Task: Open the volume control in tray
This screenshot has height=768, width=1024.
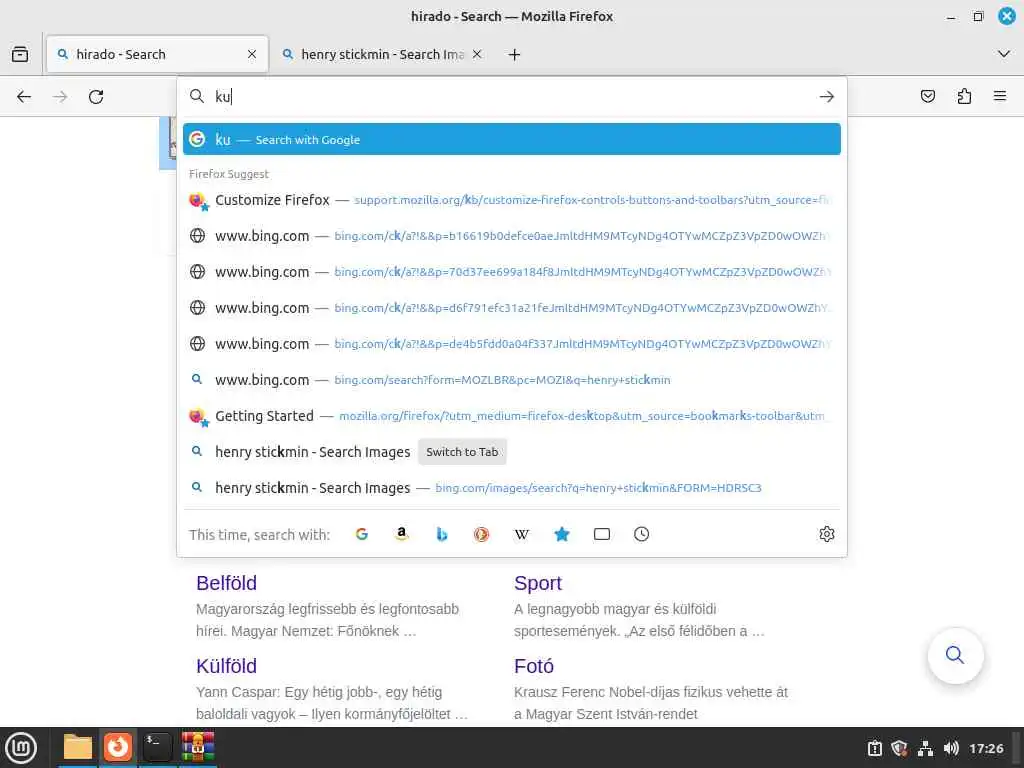Action: point(951,748)
